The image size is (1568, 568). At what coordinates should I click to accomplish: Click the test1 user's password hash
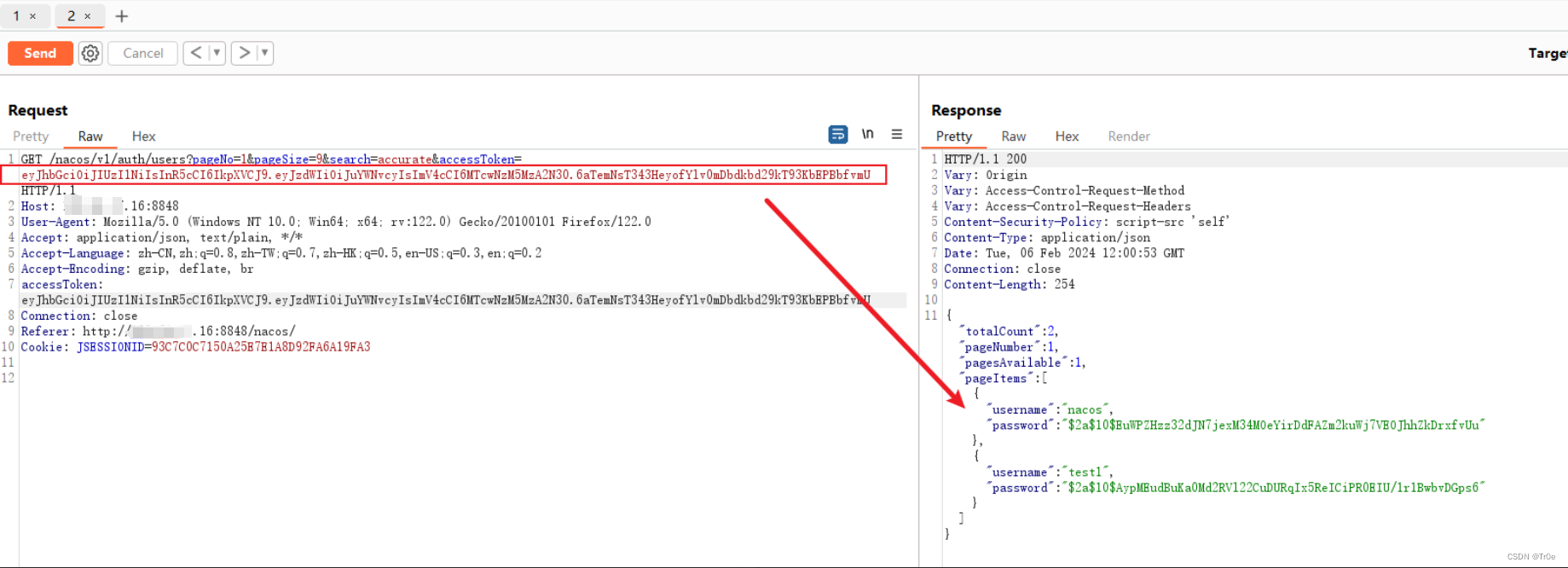coord(1275,488)
